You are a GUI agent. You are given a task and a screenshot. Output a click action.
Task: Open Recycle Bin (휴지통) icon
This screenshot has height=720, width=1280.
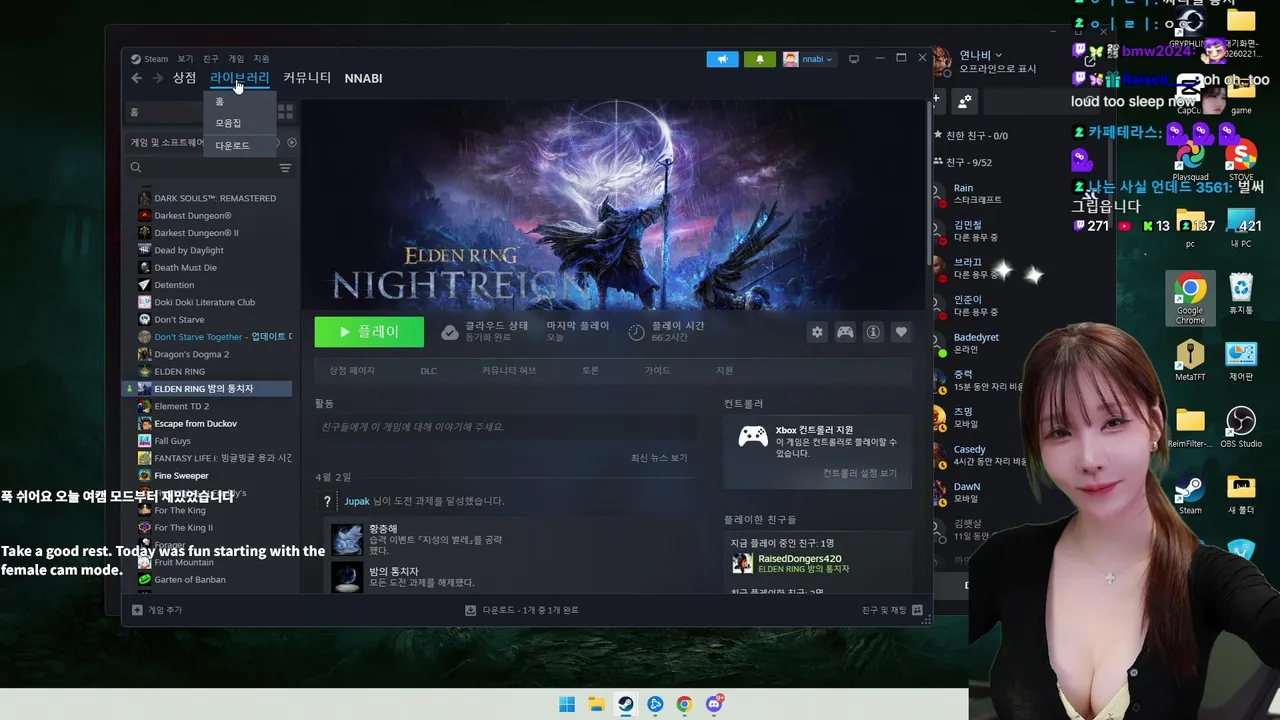tap(1241, 294)
